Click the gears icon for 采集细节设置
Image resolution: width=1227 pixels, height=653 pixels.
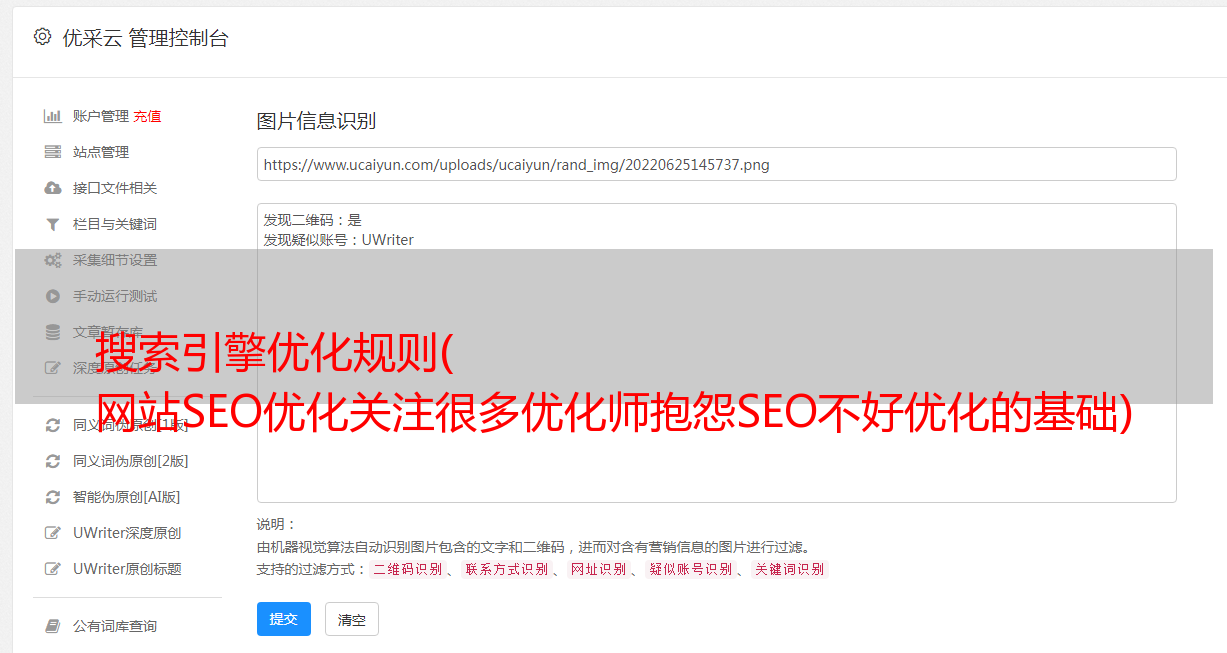[53, 260]
